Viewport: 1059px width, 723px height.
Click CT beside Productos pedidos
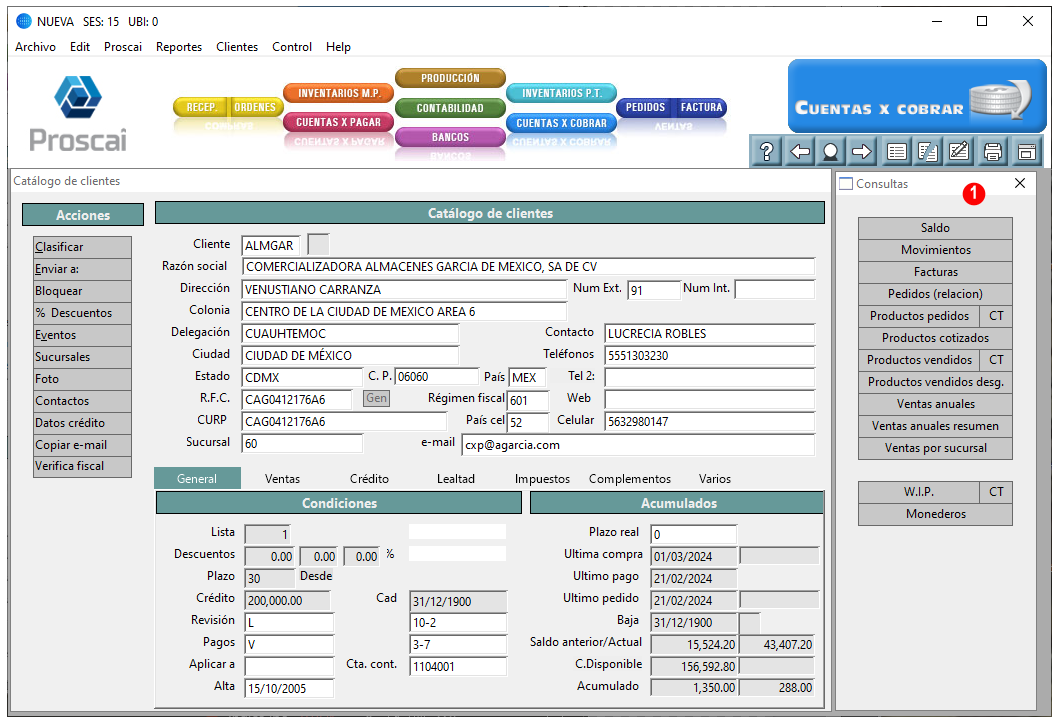click(x=996, y=316)
